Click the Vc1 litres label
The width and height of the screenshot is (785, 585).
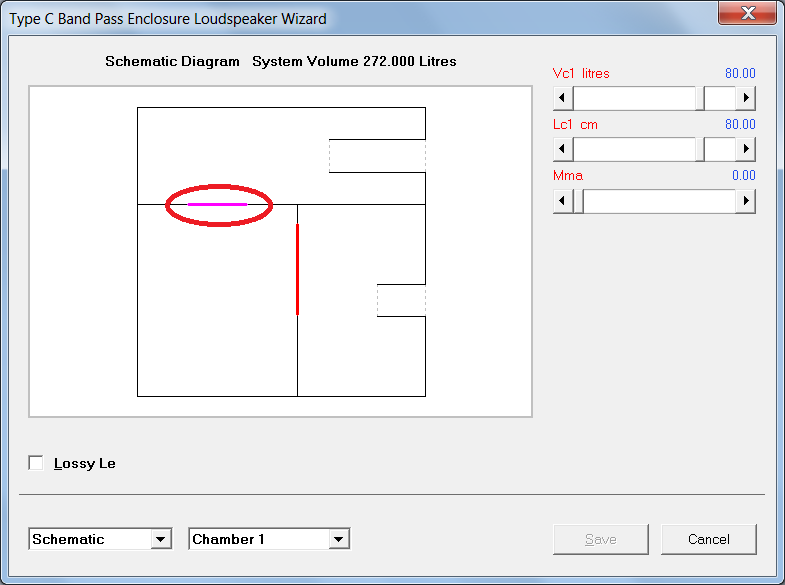(581, 74)
